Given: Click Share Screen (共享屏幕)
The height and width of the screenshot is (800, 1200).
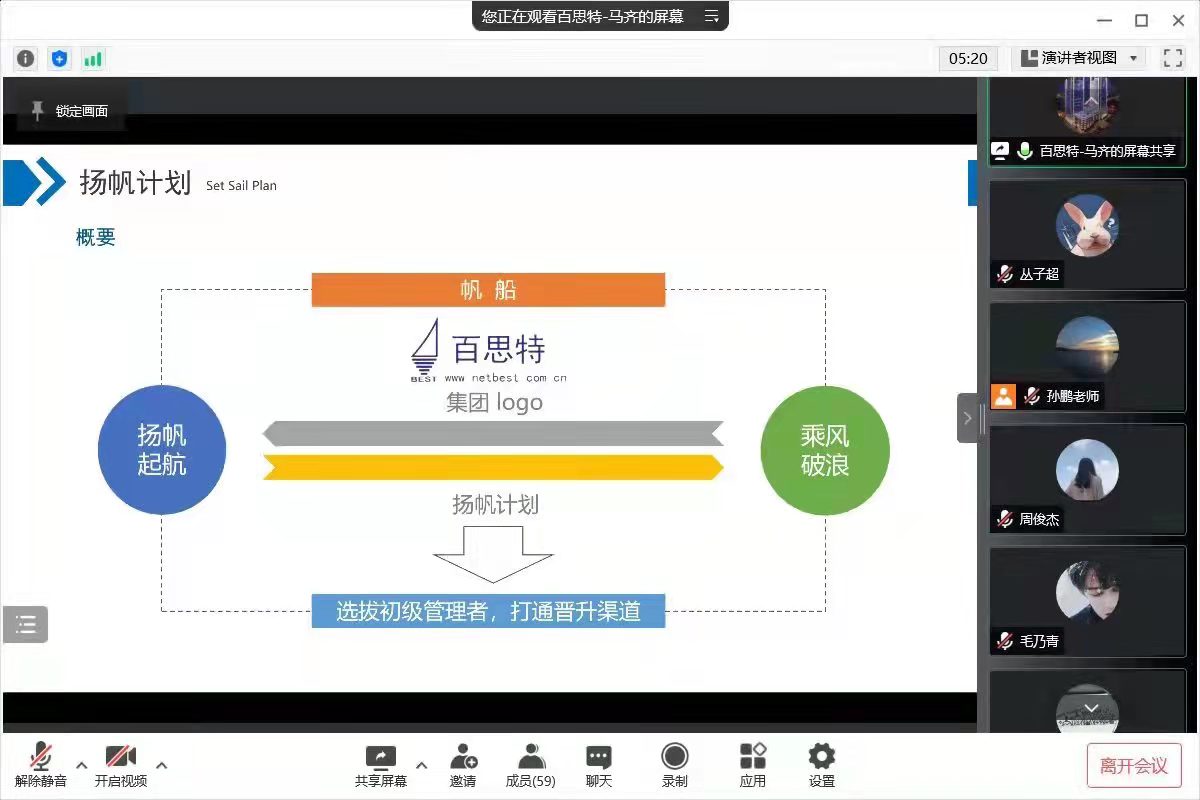Looking at the screenshot, I should coord(381,765).
